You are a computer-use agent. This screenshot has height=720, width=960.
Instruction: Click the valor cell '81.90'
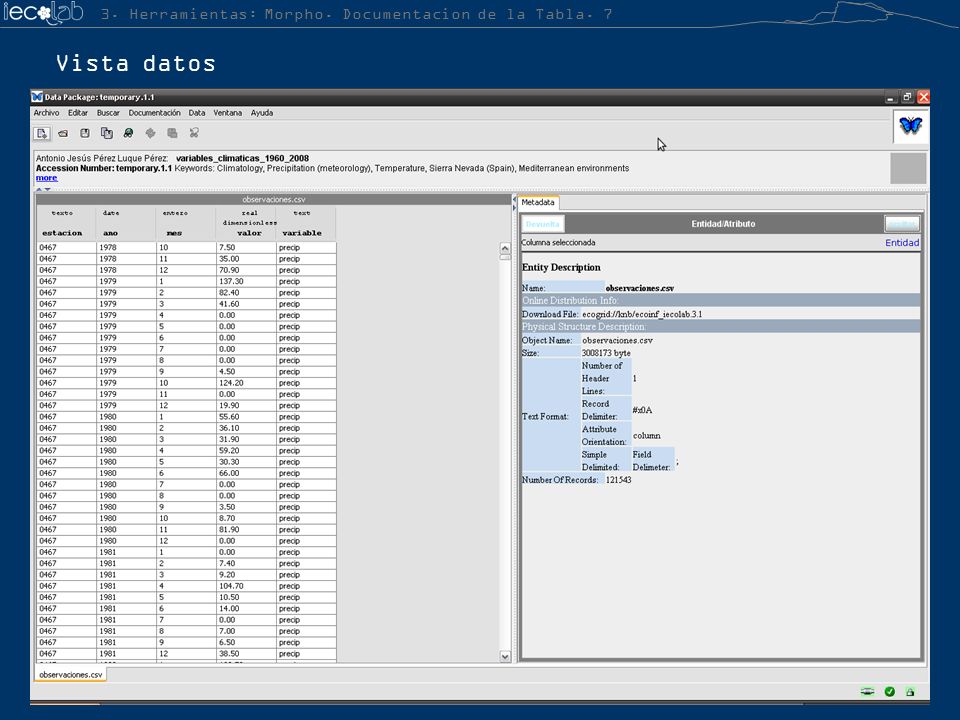246,530
